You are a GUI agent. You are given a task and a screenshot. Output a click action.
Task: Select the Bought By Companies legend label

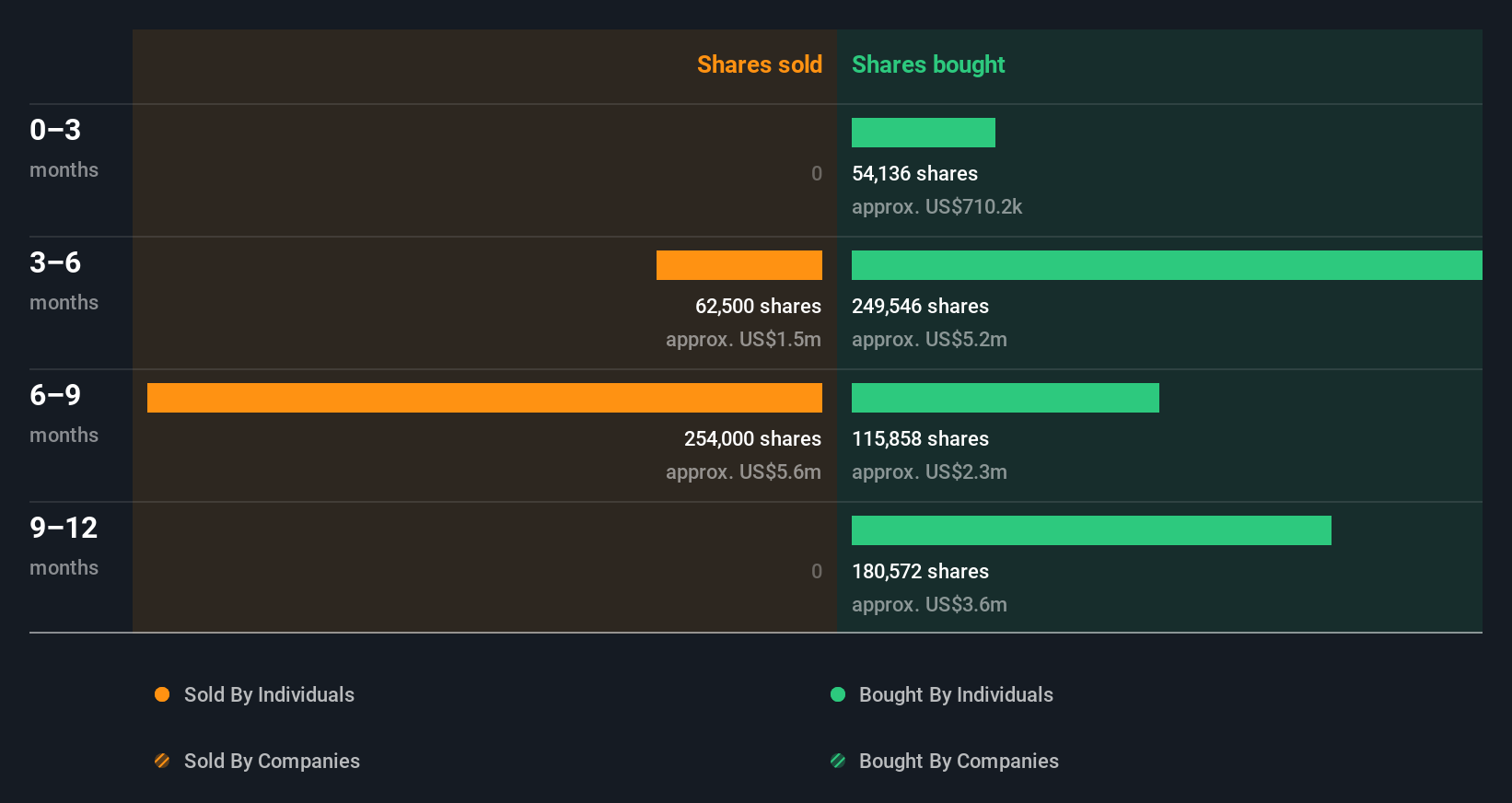click(x=959, y=761)
